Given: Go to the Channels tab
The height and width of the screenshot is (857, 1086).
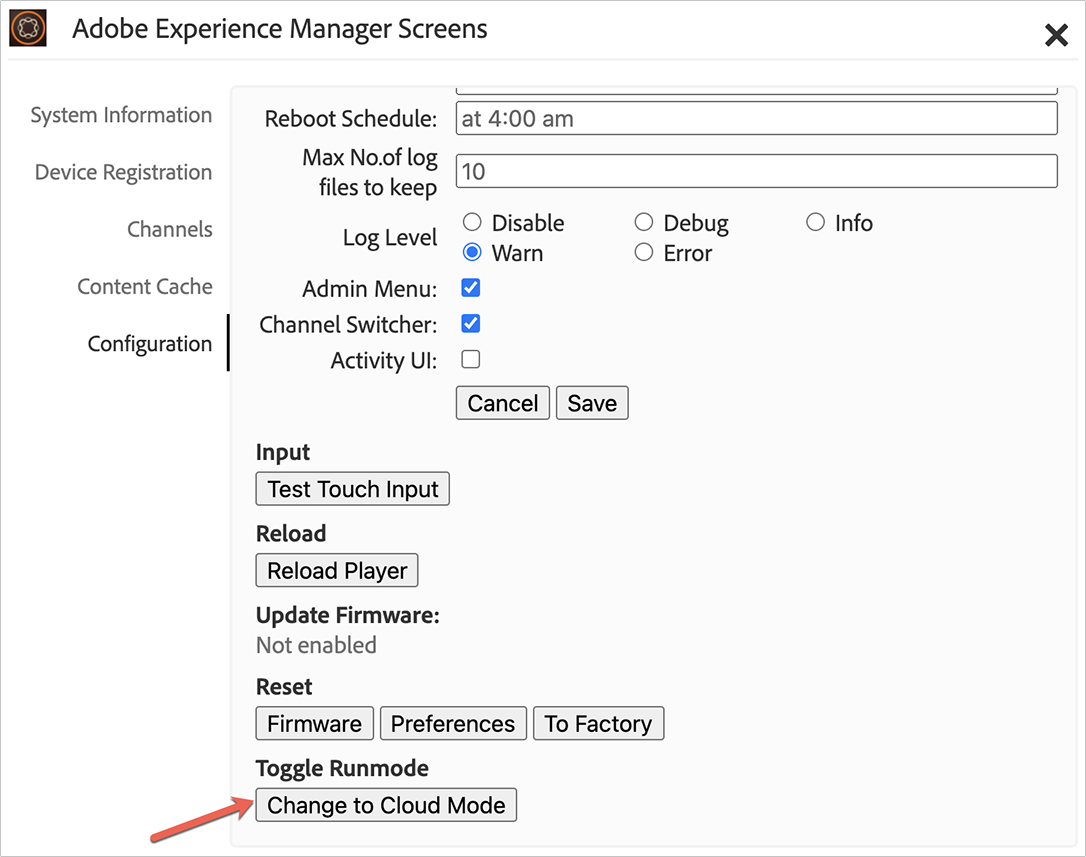Looking at the screenshot, I should 169,229.
